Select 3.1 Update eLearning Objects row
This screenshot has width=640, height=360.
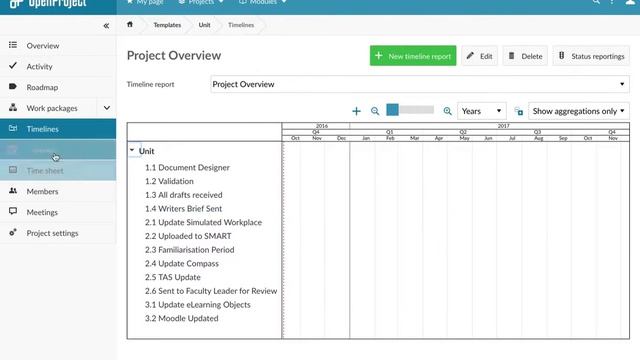click(198, 304)
